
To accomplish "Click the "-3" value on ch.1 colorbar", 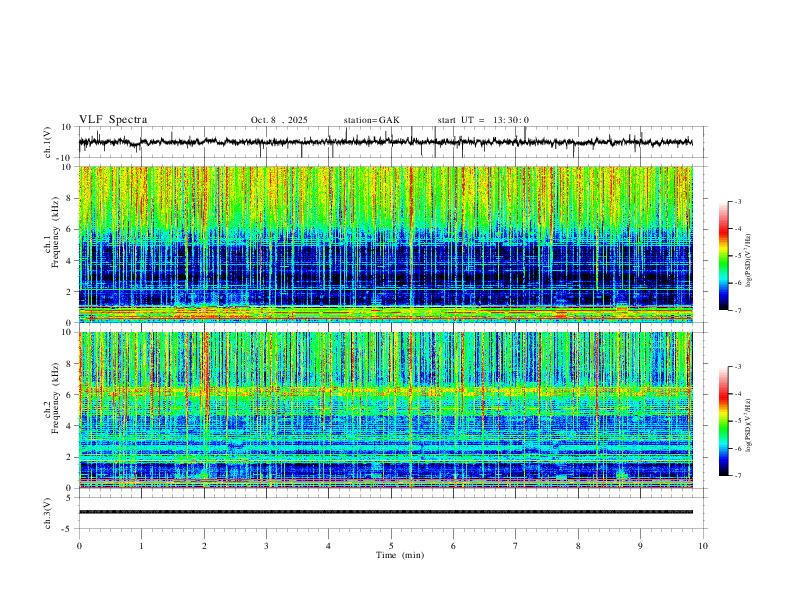I will [737, 201].
